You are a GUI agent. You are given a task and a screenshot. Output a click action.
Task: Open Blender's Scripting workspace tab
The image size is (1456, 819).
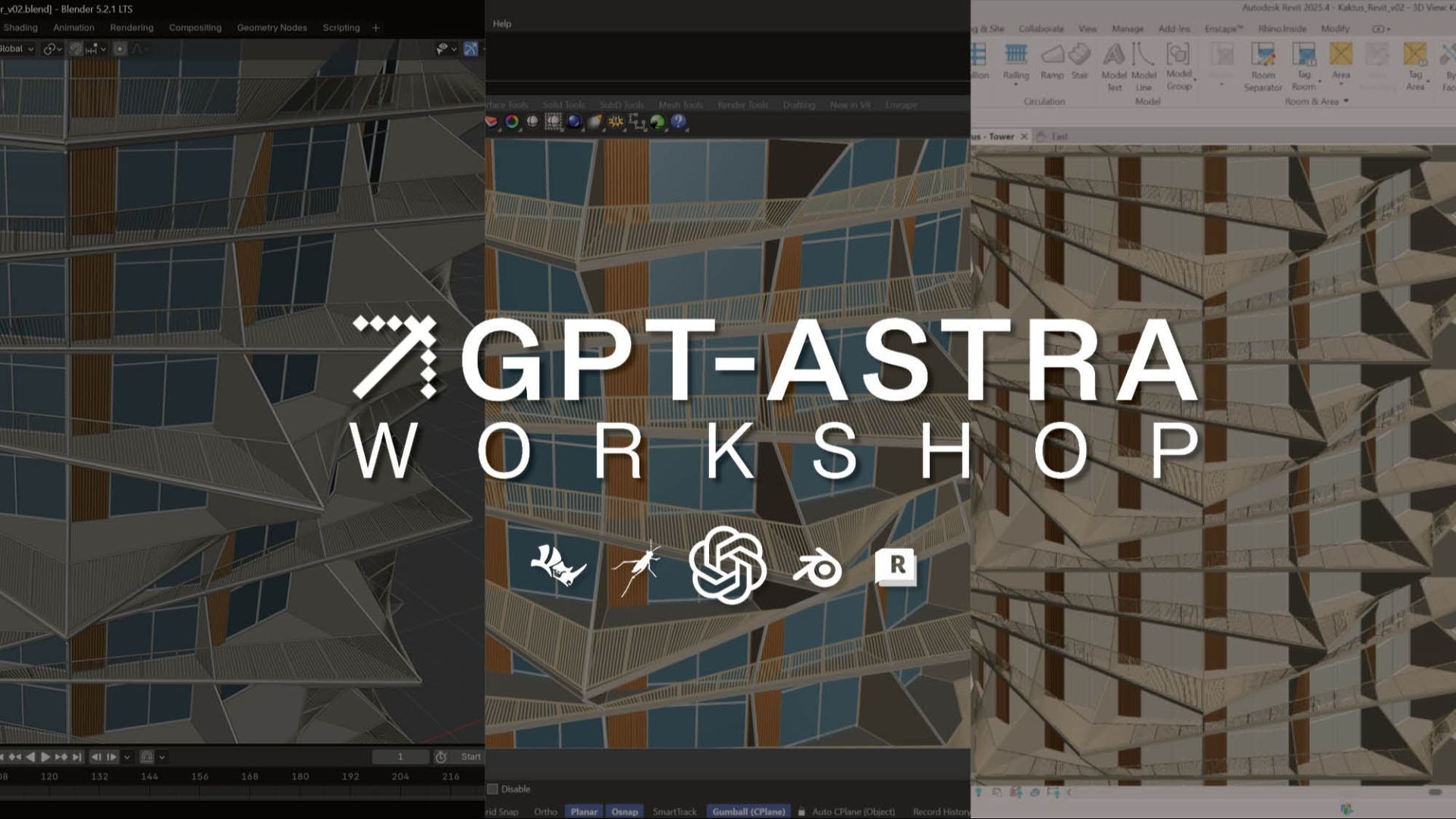point(341,27)
